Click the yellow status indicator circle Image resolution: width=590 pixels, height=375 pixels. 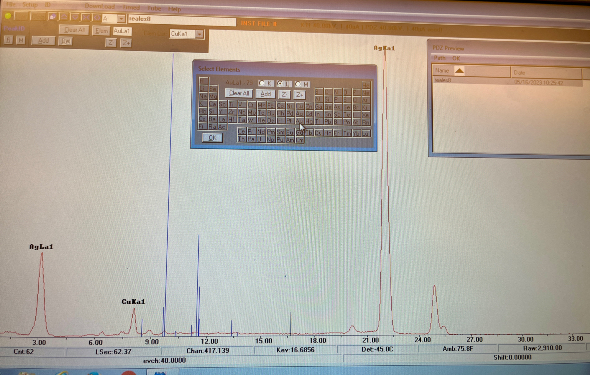click(x=8, y=16)
